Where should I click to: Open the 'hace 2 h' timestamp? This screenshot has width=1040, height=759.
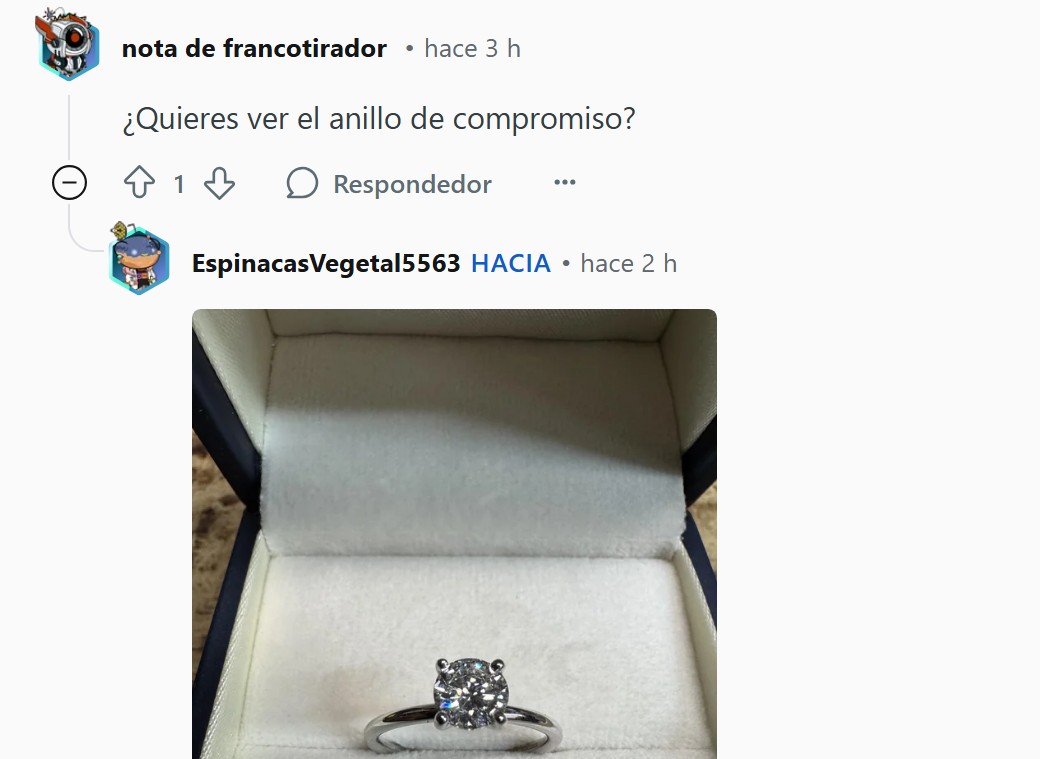click(628, 263)
